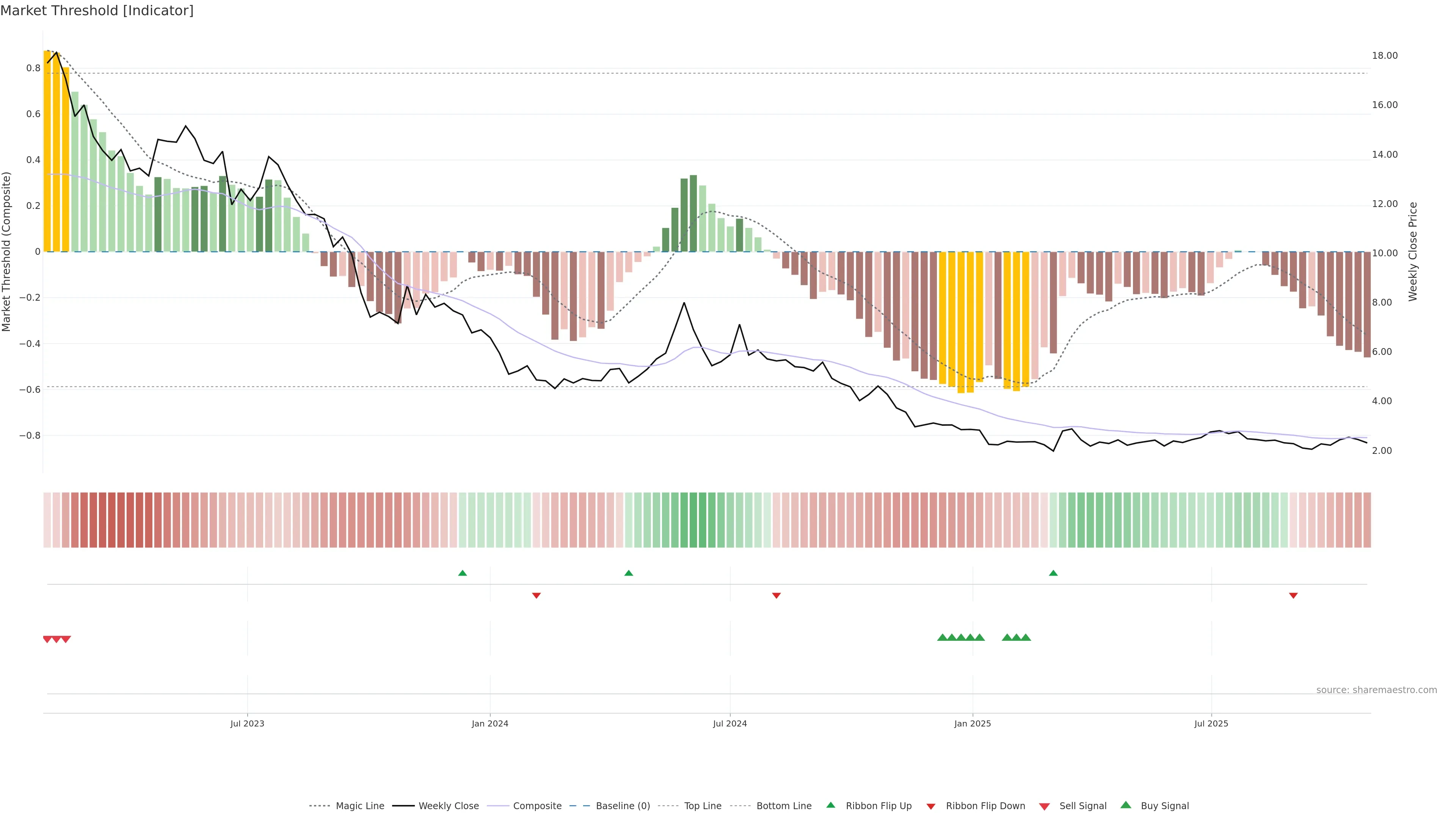Click the darkest green ribbon segment
Screen dimensions: 1456x819
tap(693, 520)
